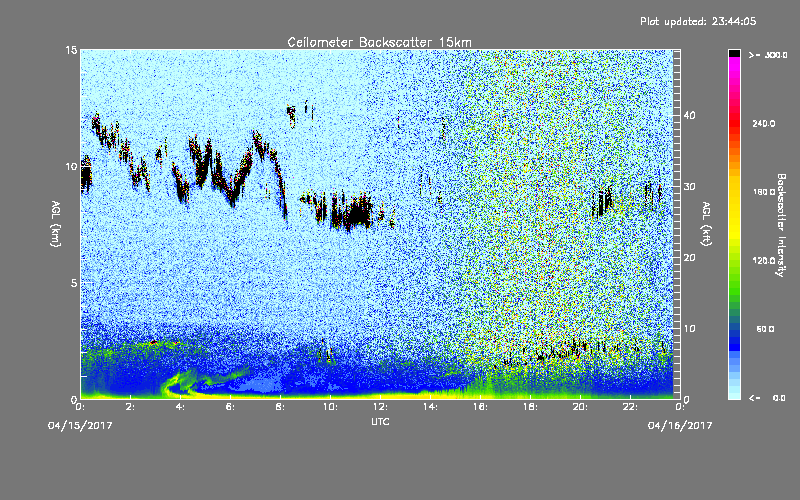
Task: Click the black top of the colorbar
Action: (734, 53)
